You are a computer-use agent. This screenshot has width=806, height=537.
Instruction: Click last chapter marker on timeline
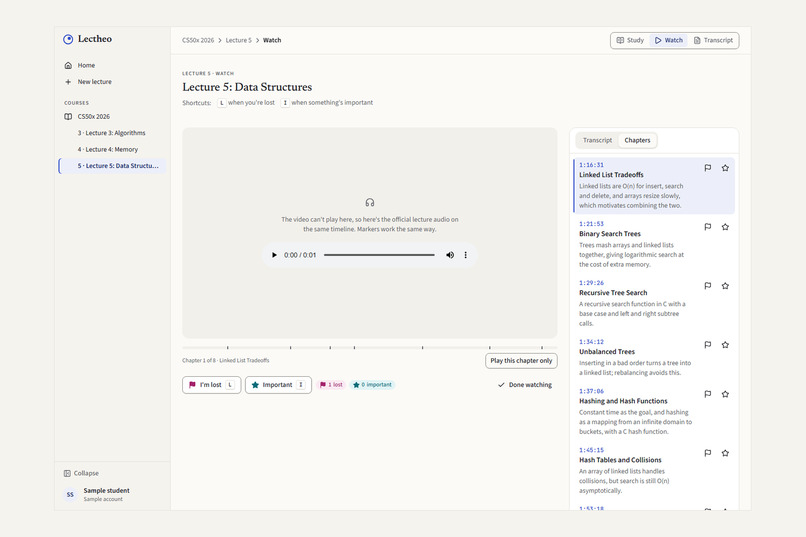tap(542, 348)
